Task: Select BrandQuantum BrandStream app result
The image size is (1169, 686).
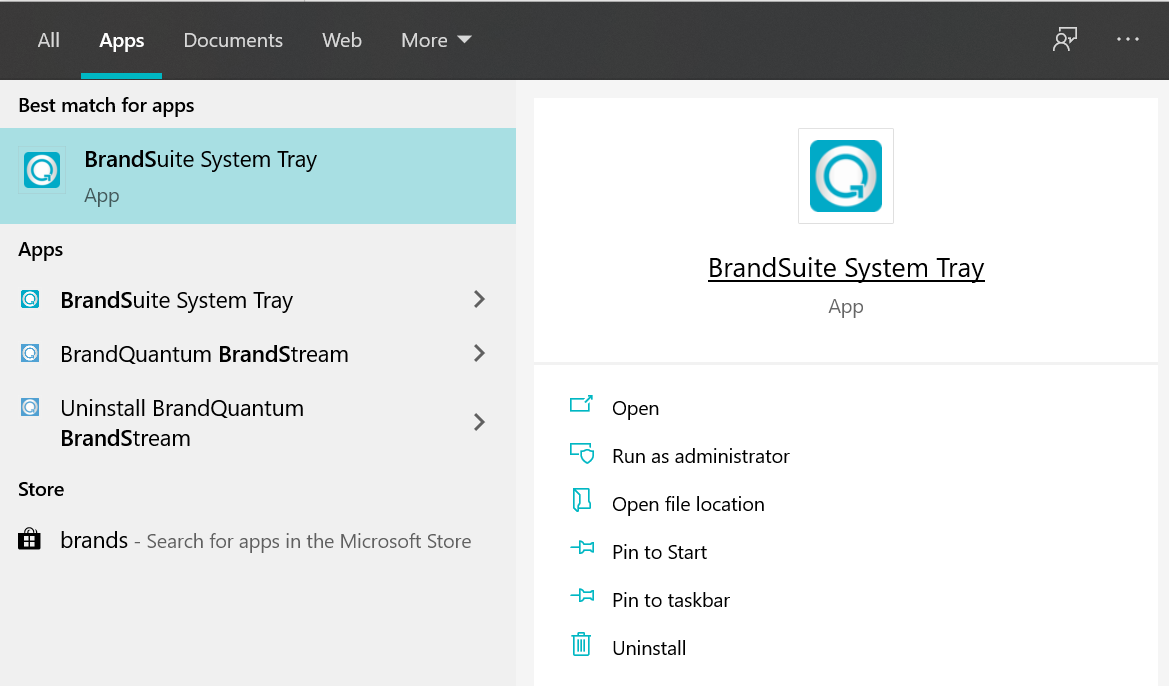Action: tap(204, 354)
